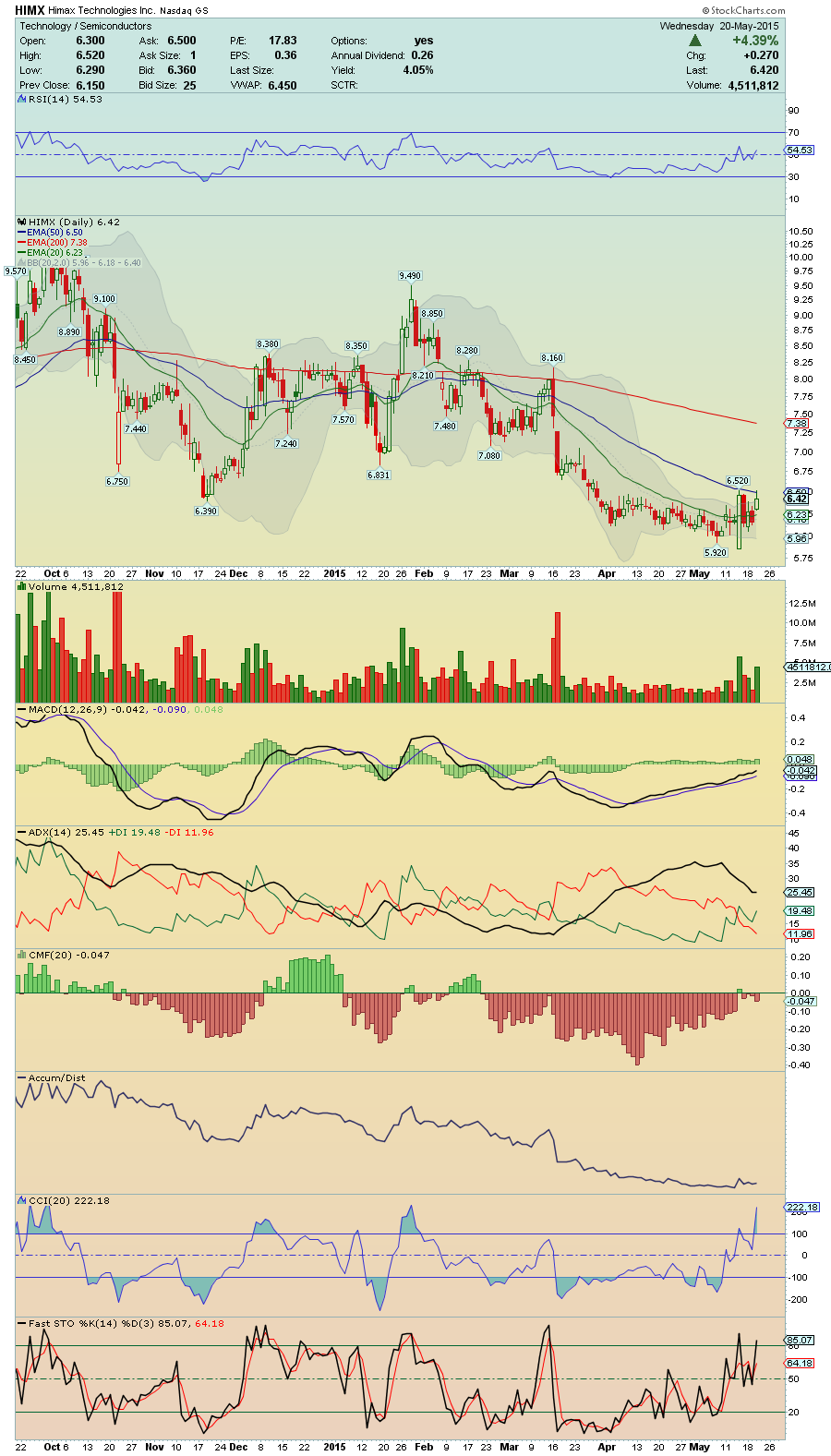Click the green EMA(20) legend swatch
This screenshot has height=1456, width=831.
pos(22,253)
